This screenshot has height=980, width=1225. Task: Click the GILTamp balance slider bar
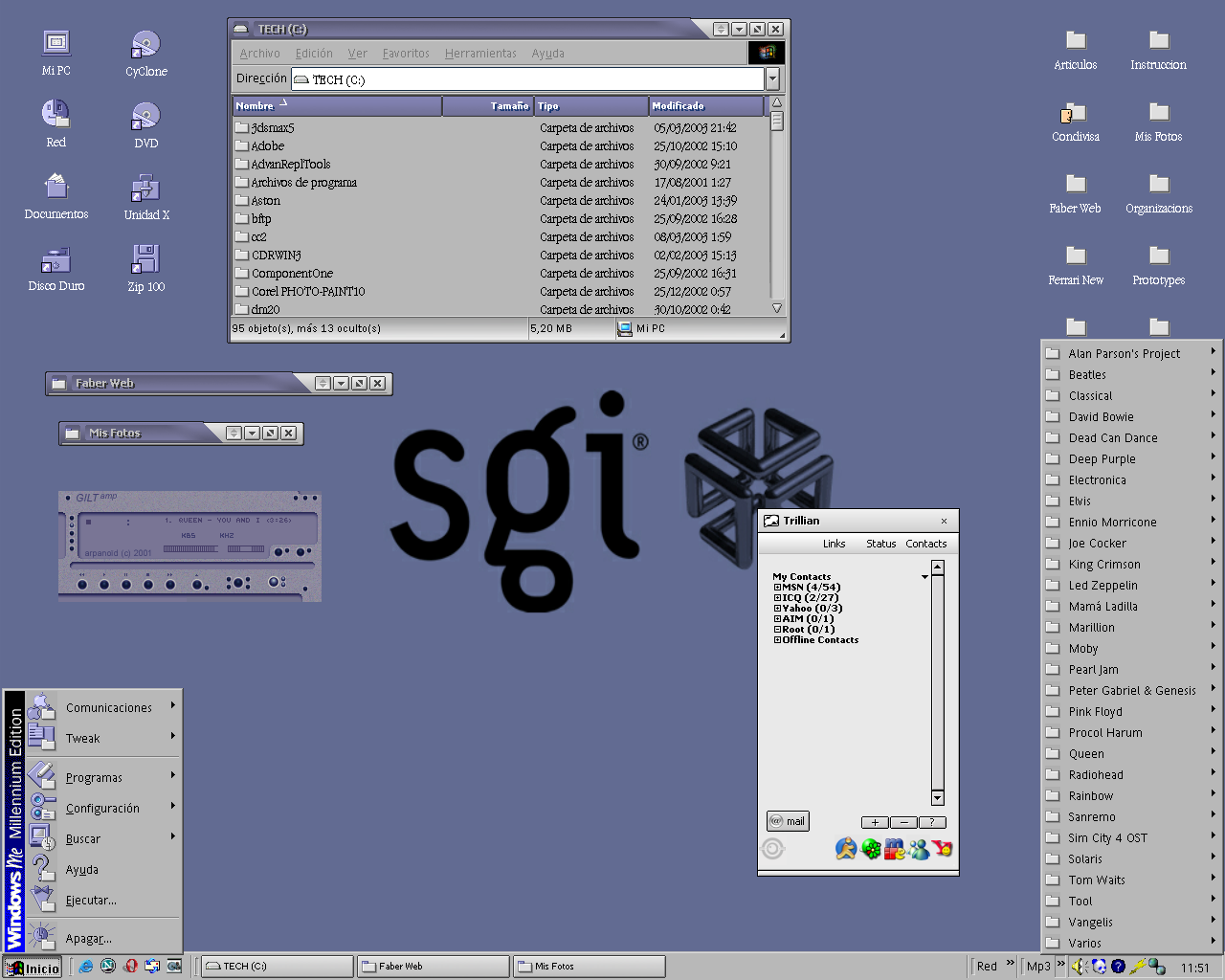tap(246, 549)
